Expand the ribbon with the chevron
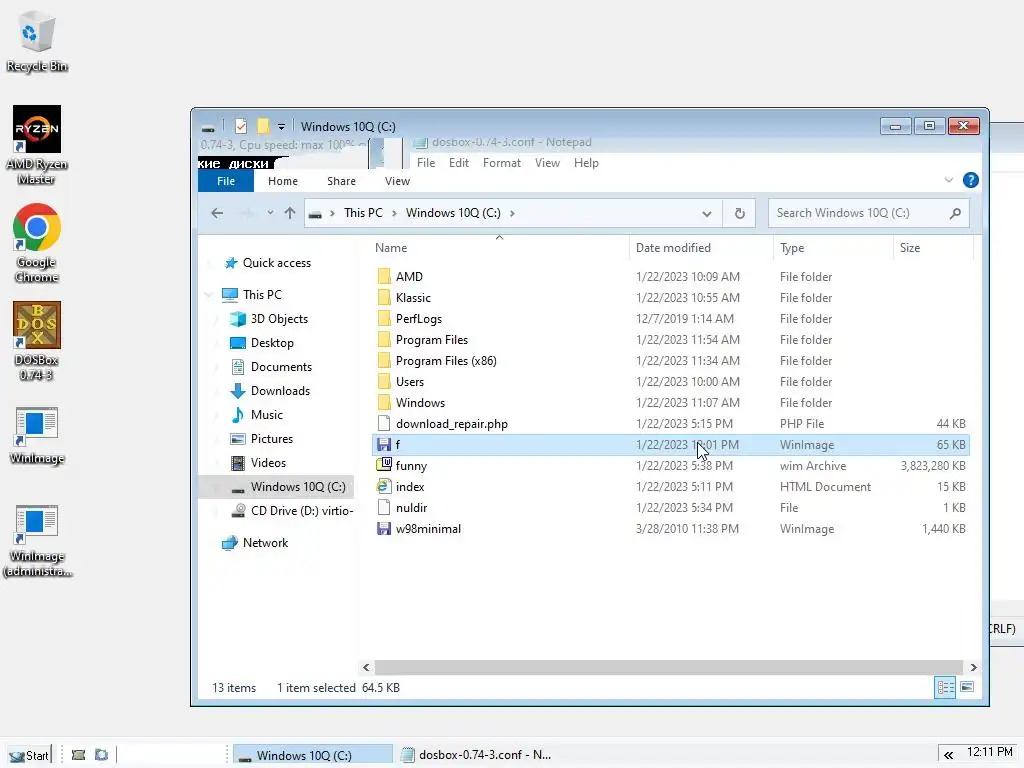 point(949,180)
